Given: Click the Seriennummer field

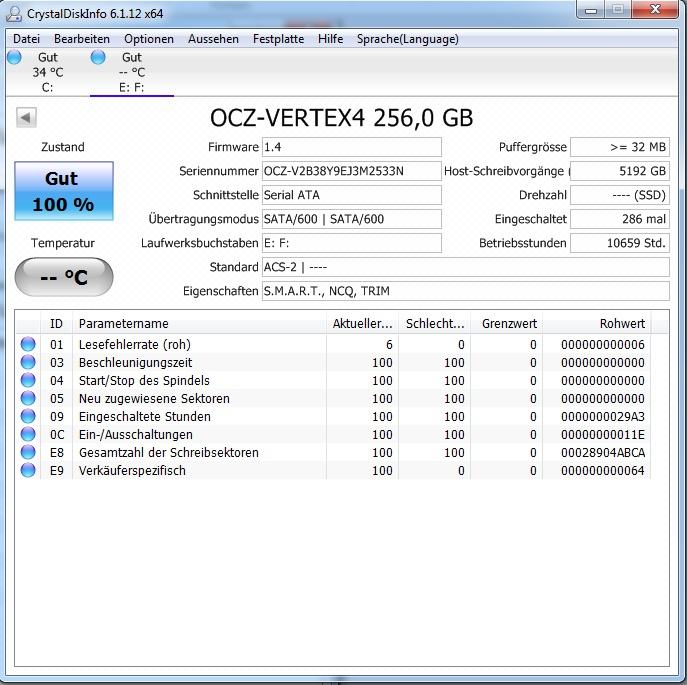Looking at the screenshot, I should coord(352,171).
